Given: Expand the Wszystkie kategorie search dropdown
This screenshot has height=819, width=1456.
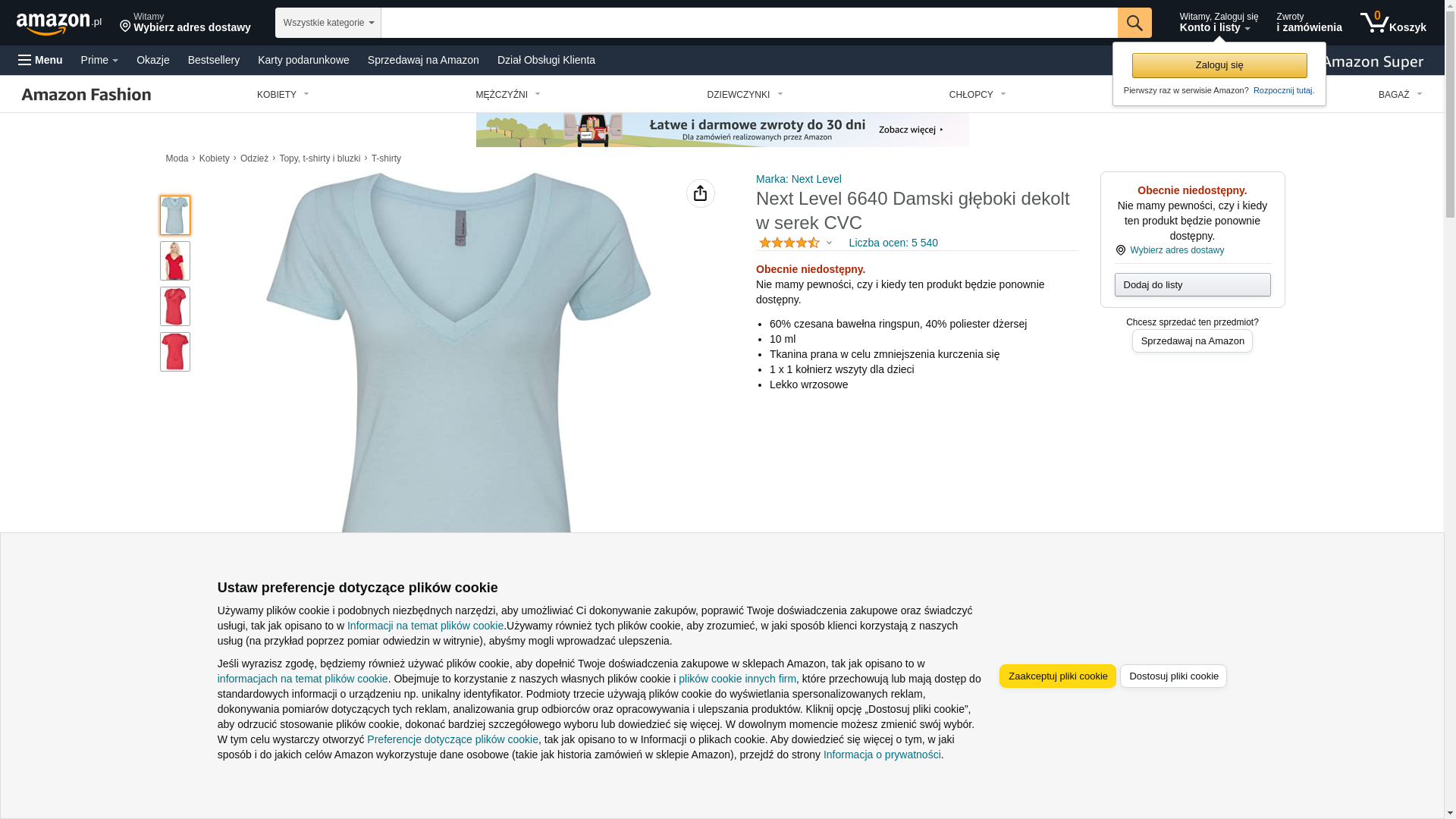Looking at the screenshot, I should [x=328, y=23].
